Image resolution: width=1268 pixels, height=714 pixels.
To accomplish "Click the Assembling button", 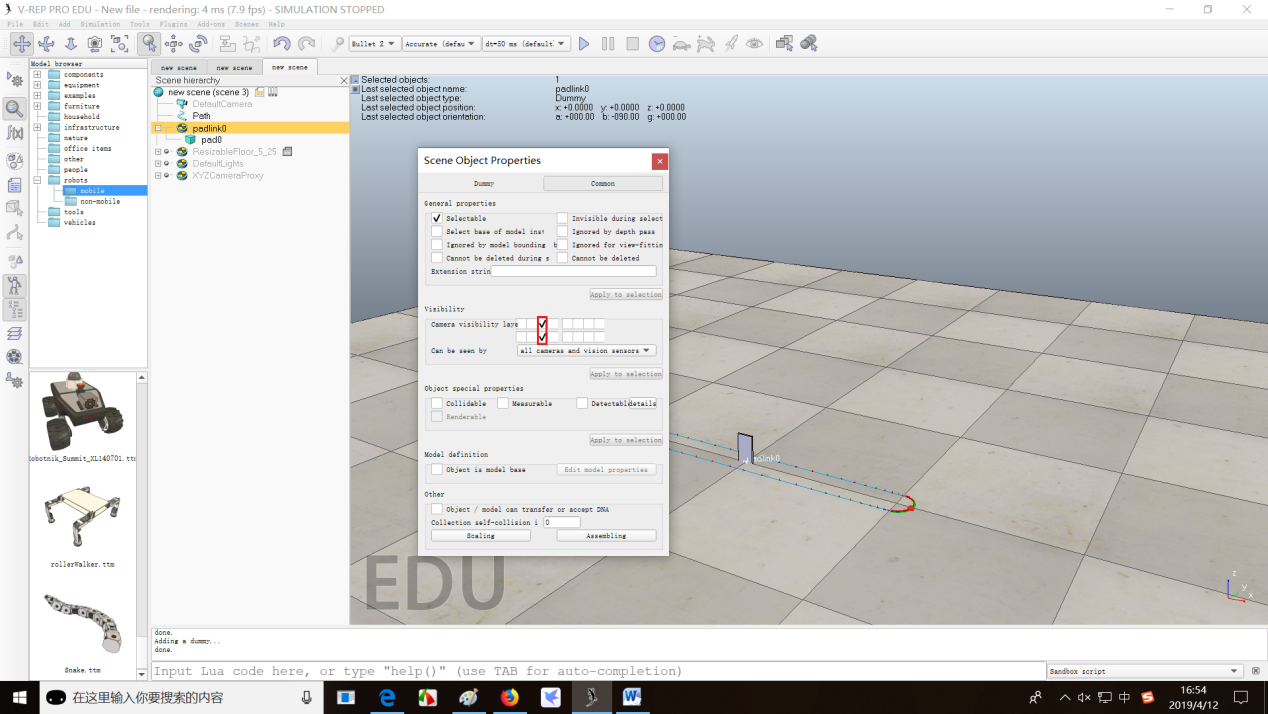I will click(606, 536).
